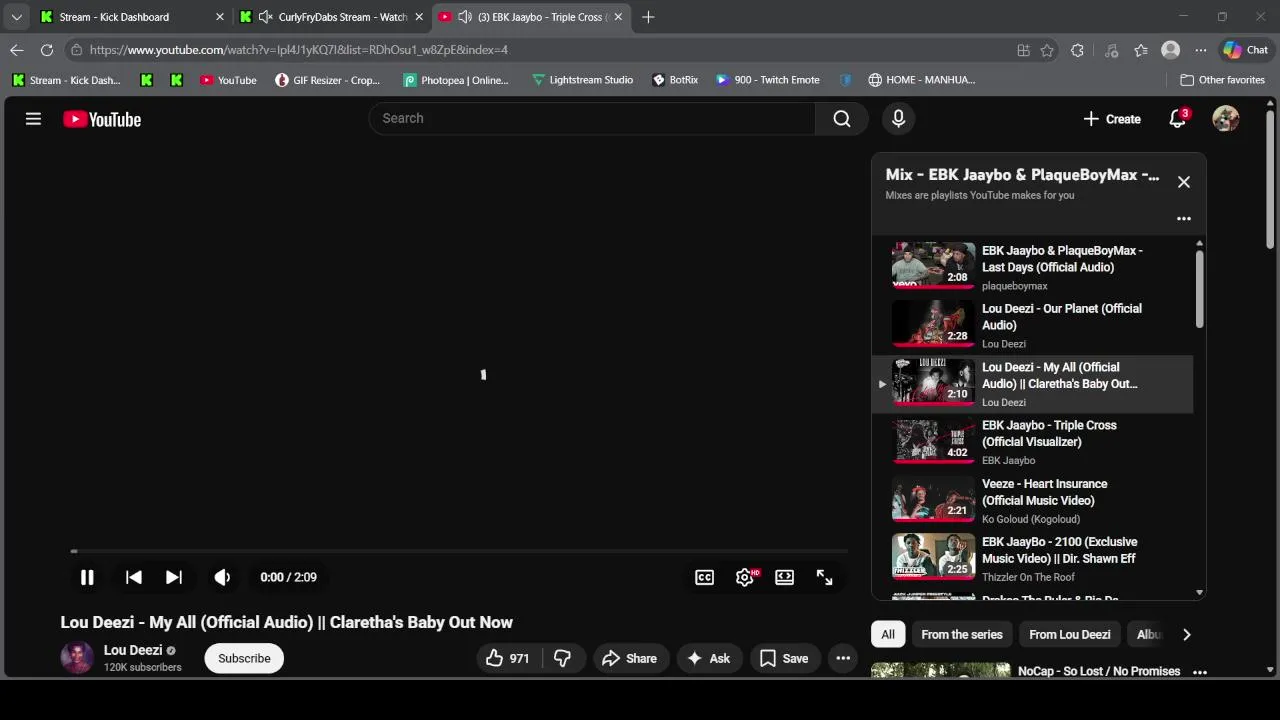Skip to next video in playlist
Screen dimensions: 1280x720
(173, 577)
